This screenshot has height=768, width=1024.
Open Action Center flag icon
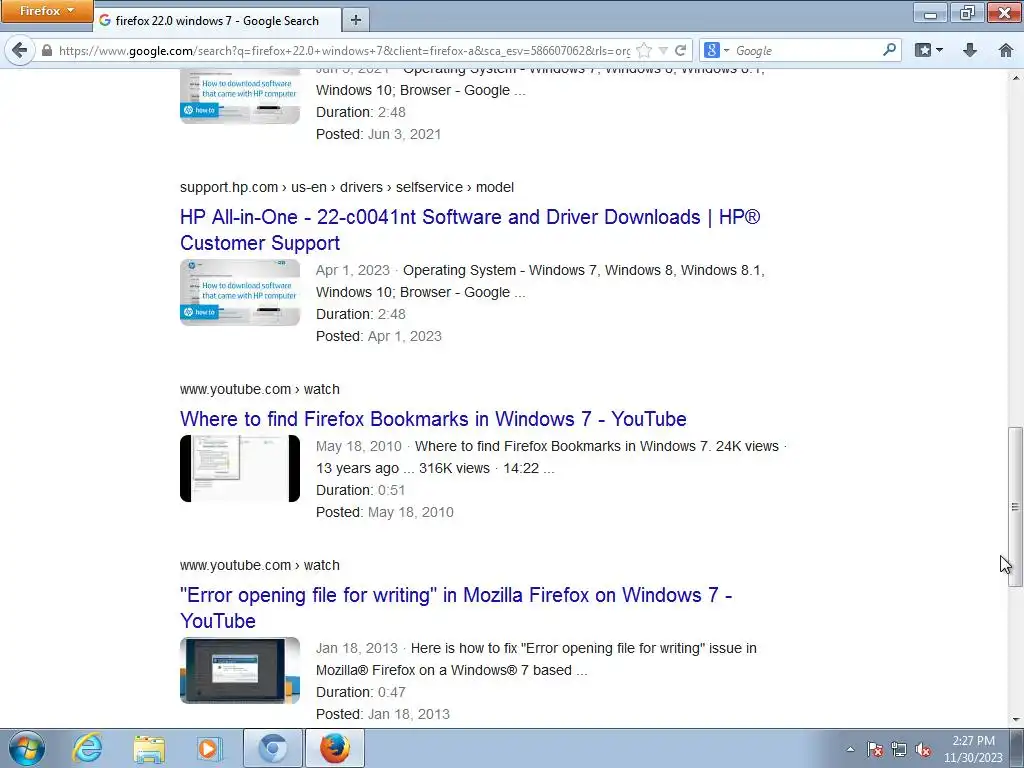click(x=875, y=749)
